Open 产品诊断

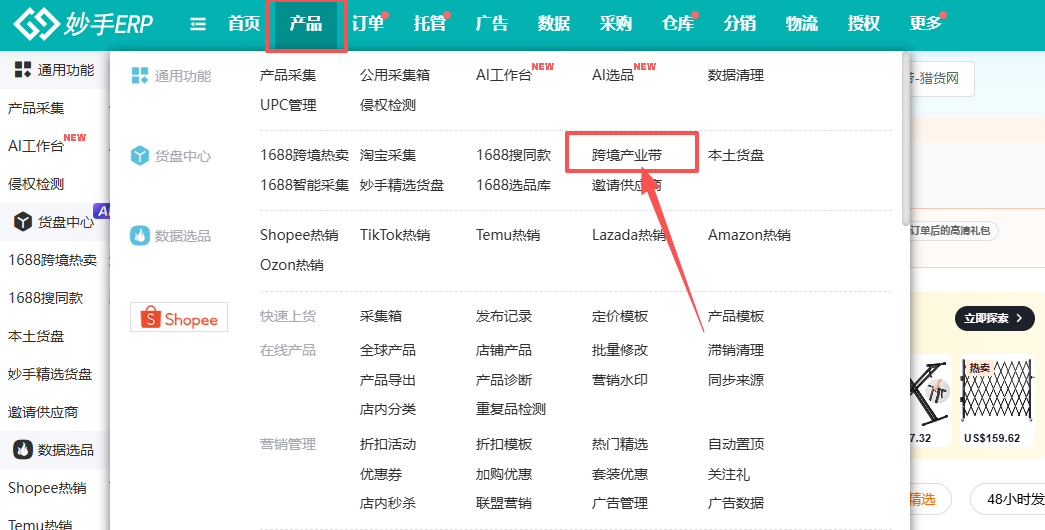pyautogui.click(x=504, y=380)
